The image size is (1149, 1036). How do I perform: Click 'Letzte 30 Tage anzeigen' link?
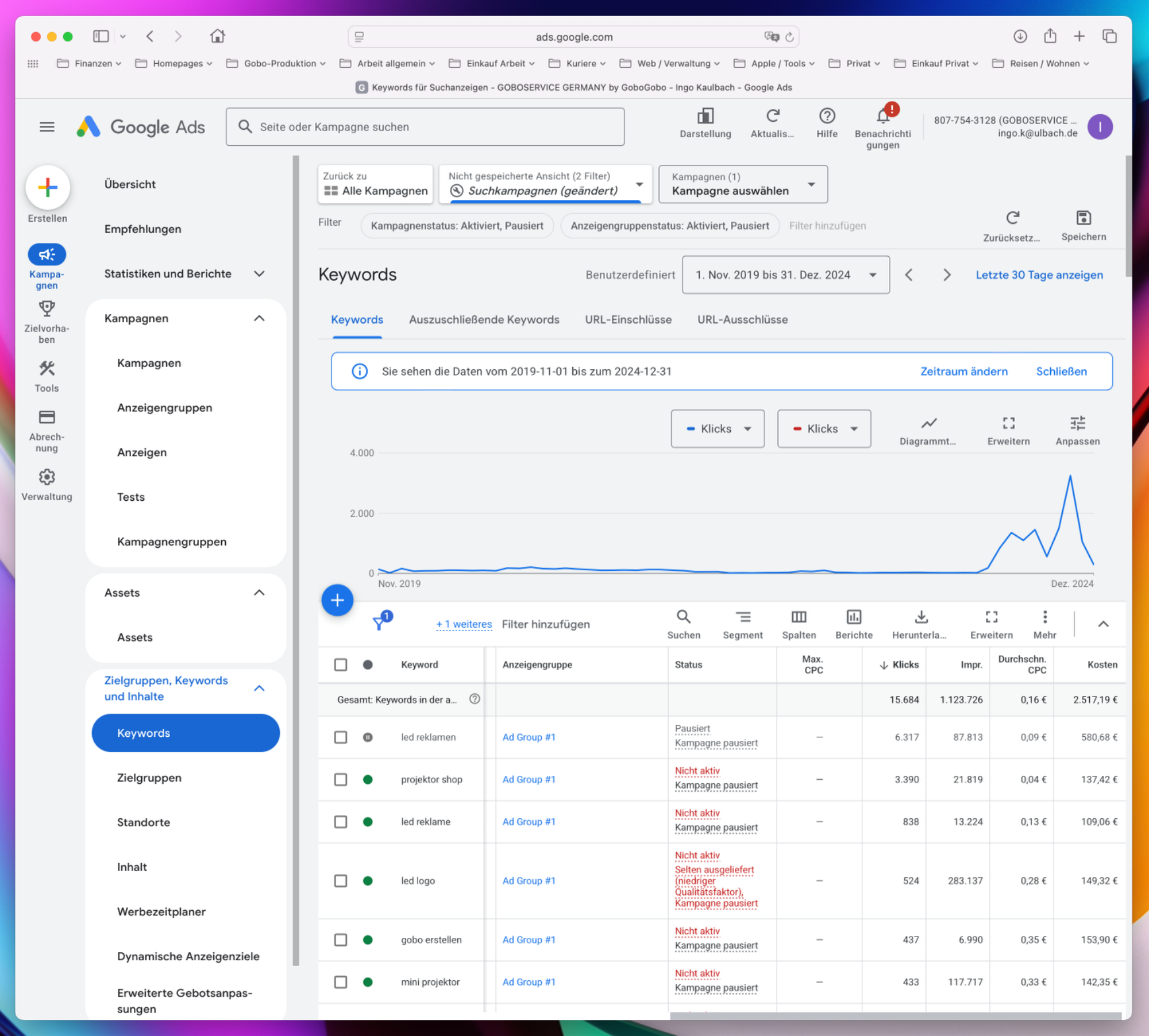[1039, 275]
